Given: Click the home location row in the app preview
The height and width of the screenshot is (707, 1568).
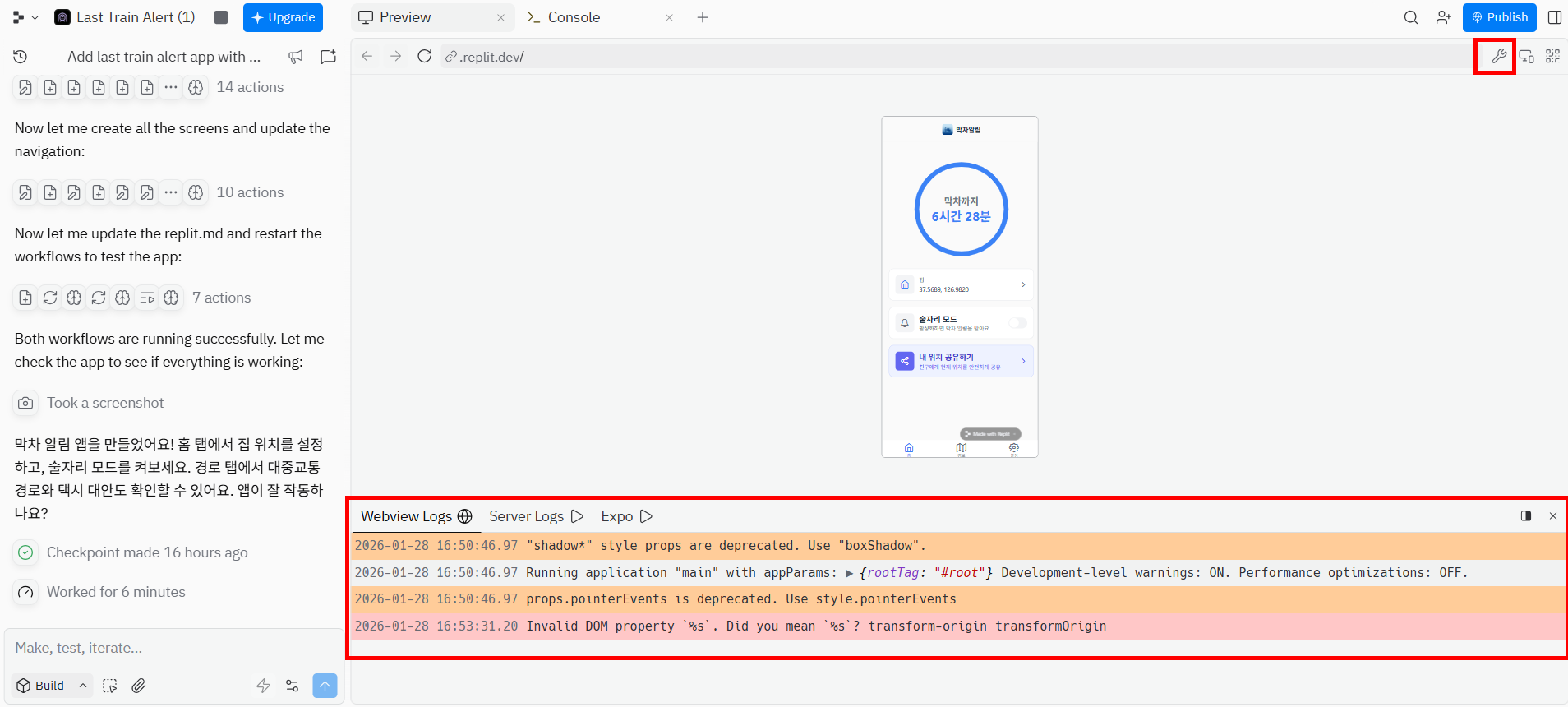Looking at the screenshot, I should 961,284.
